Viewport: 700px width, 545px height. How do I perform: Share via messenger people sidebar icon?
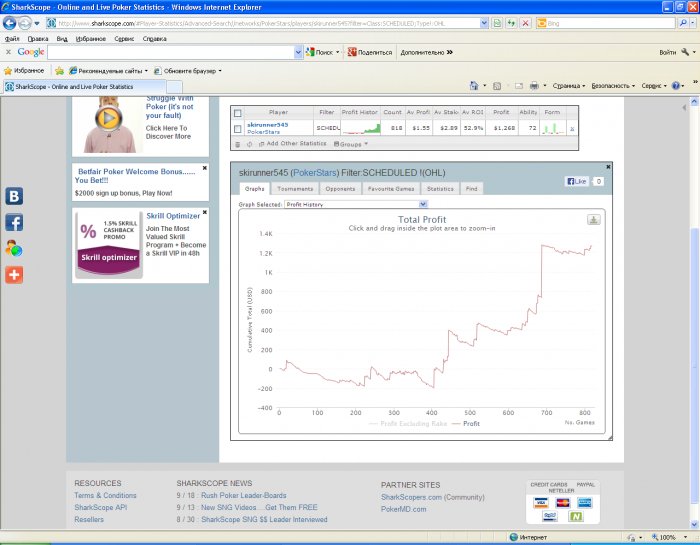pos(14,249)
